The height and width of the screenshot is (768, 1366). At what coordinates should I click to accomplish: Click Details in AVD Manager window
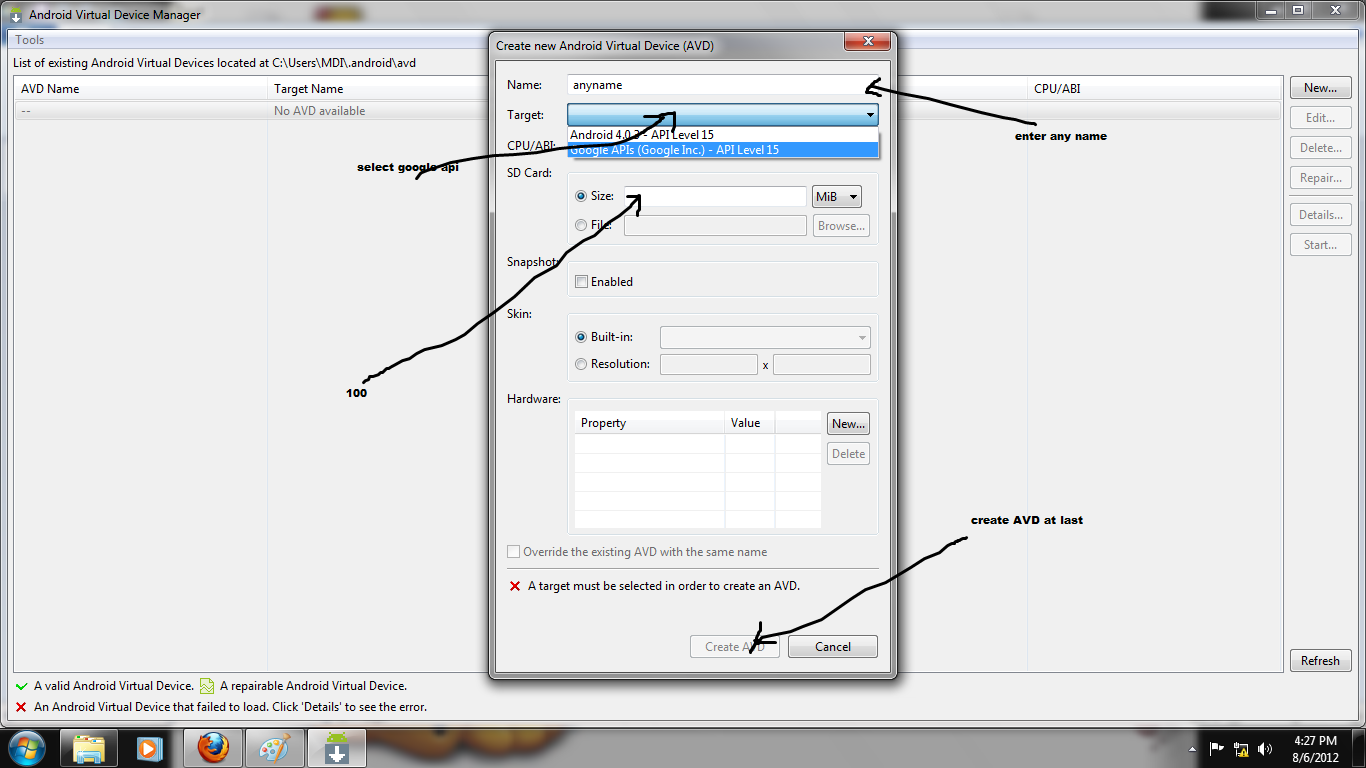click(1321, 215)
